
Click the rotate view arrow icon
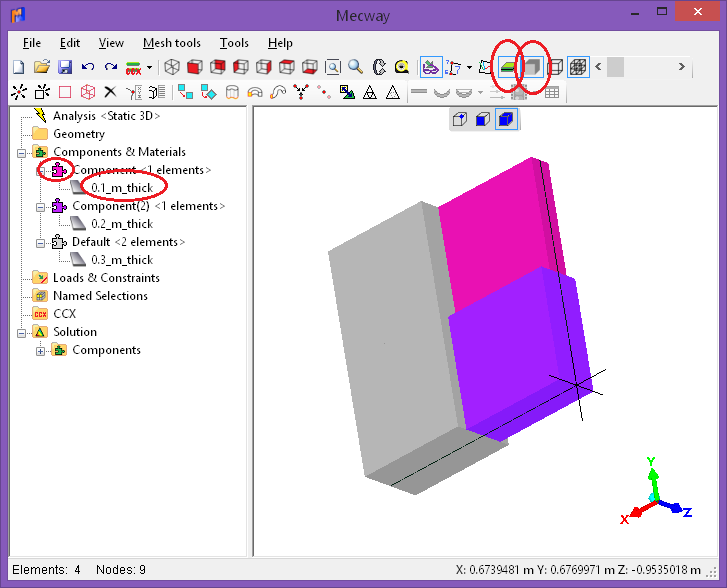379,67
